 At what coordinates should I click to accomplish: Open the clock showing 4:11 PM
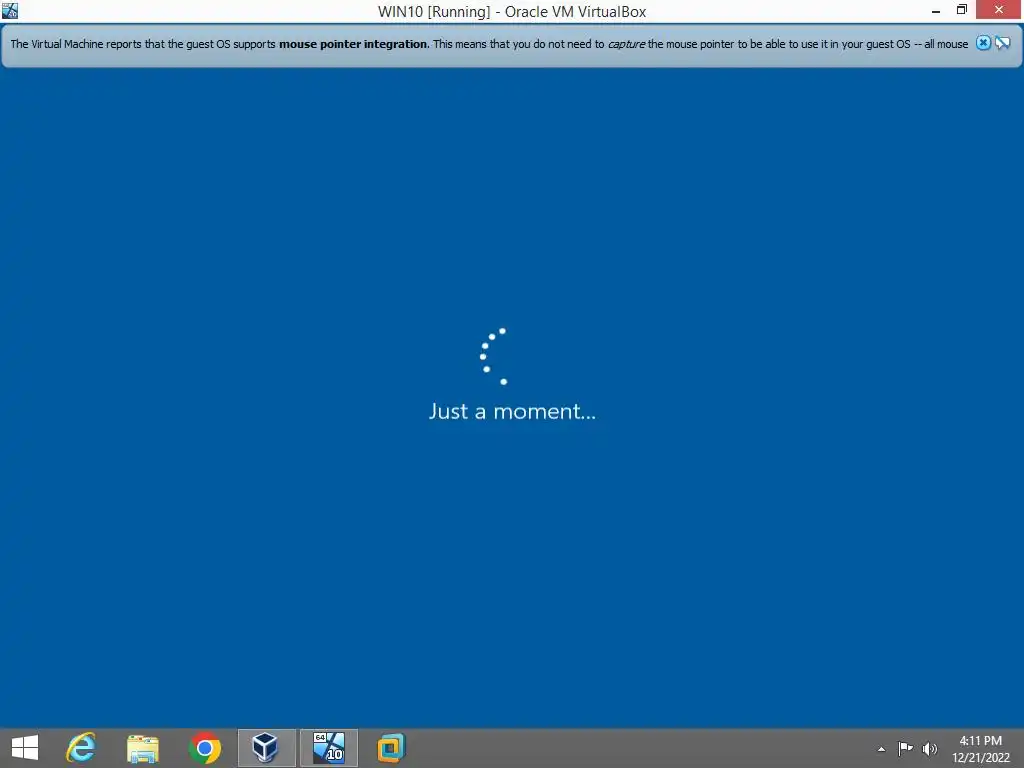tap(981, 749)
